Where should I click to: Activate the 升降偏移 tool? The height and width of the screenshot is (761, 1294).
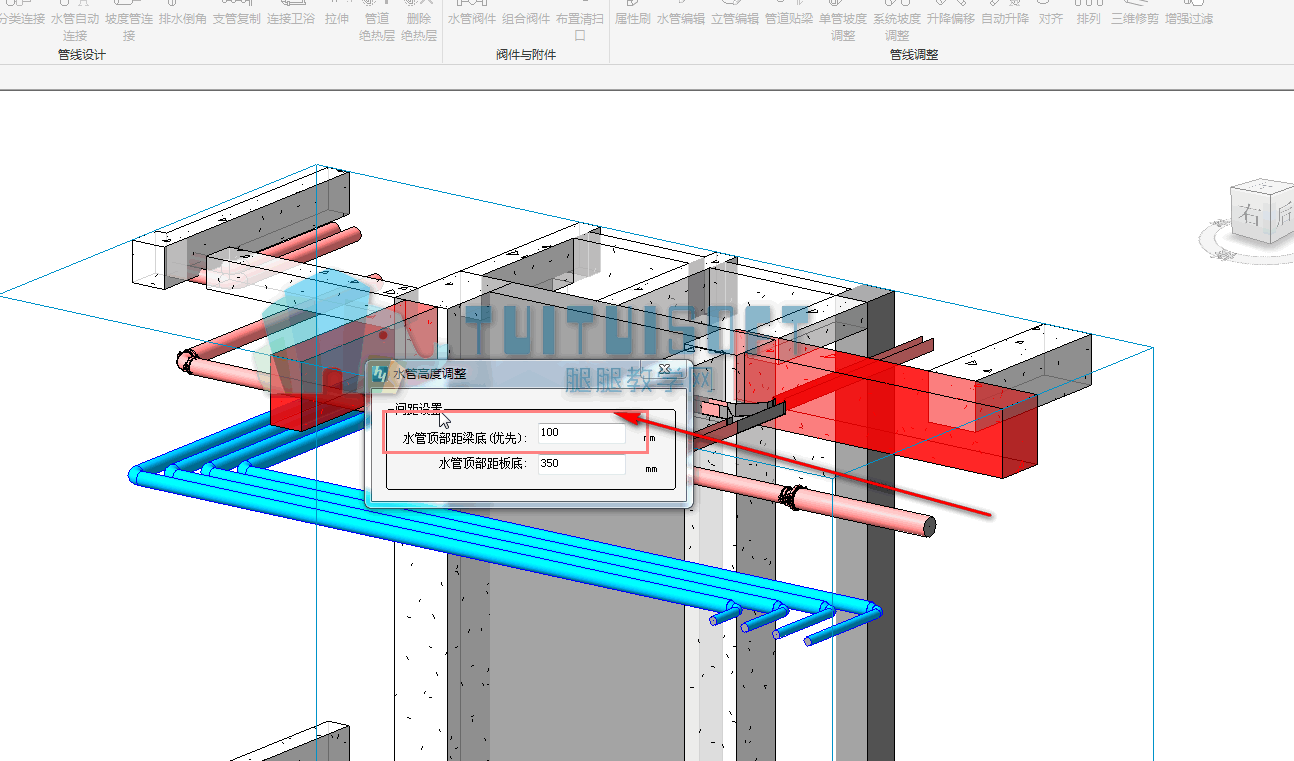tap(951, 15)
